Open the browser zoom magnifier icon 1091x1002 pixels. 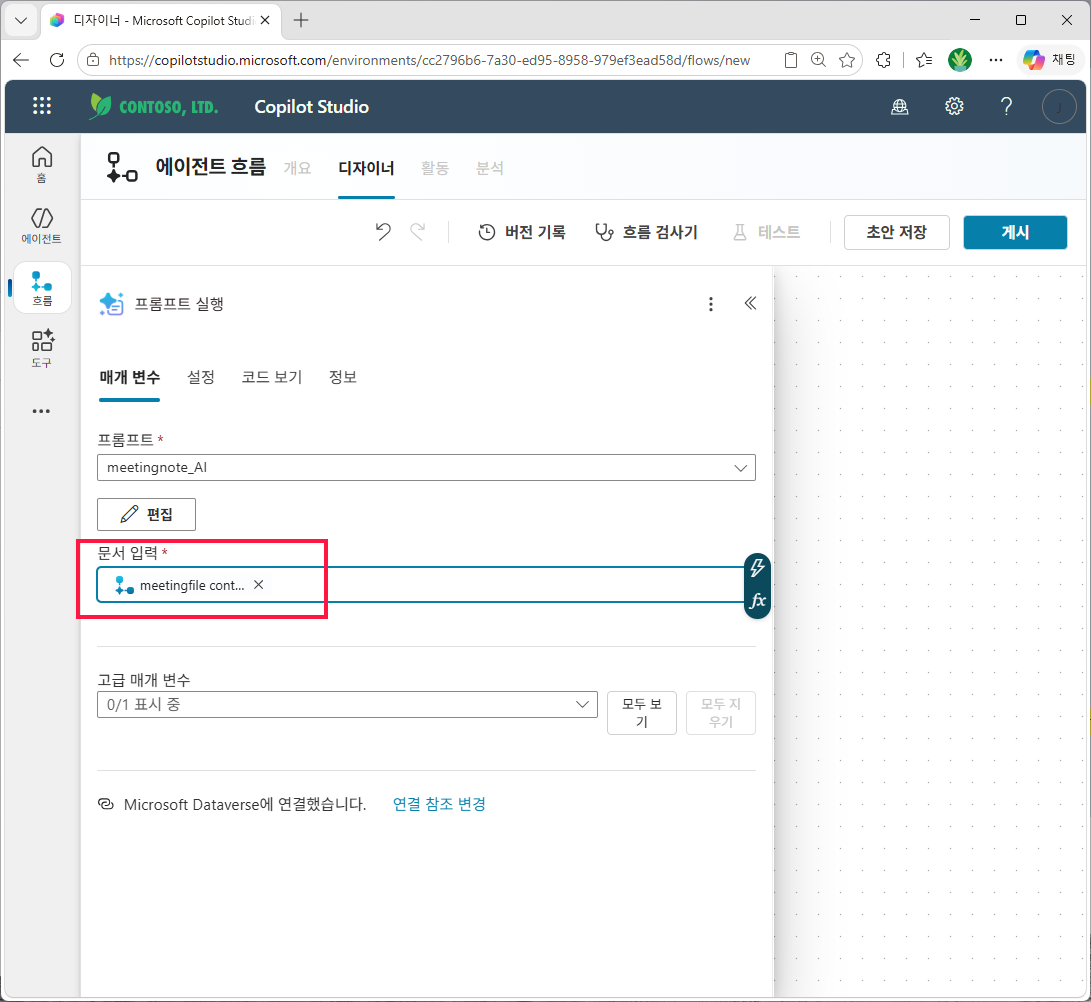[x=818, y=60]
